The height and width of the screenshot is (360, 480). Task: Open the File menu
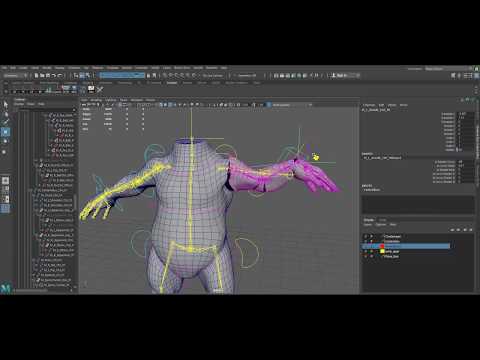pos(5,68)
